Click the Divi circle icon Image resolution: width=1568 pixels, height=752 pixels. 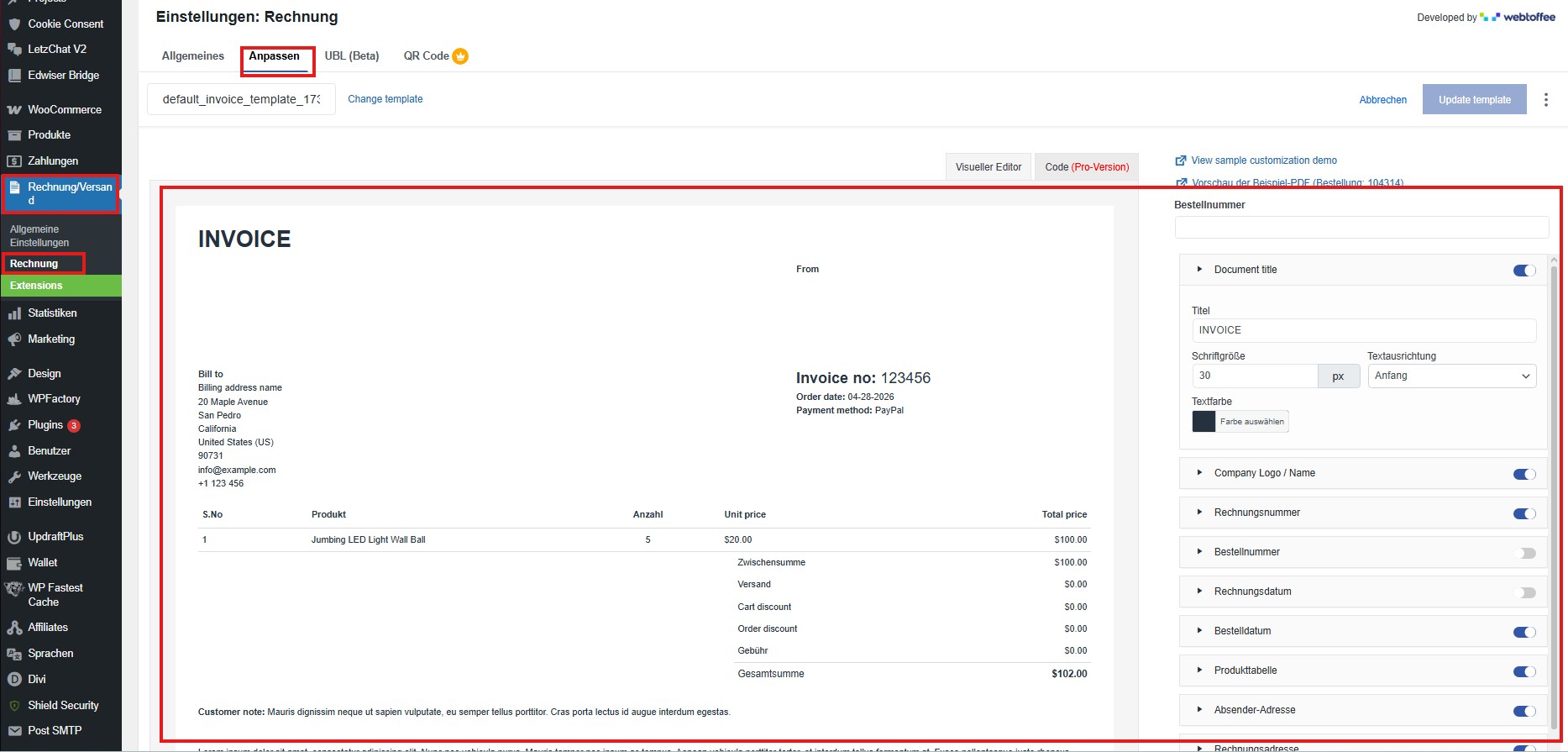coord(14,679)
